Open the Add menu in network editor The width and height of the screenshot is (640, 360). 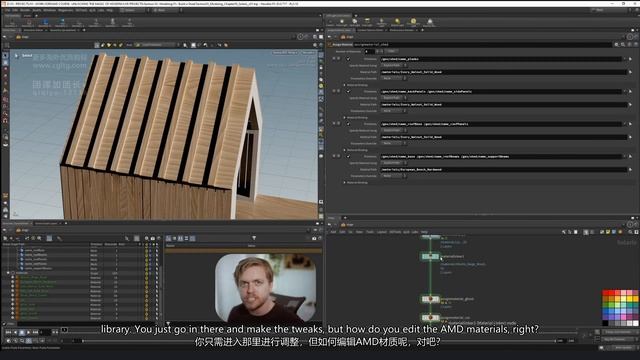point(333,232)
